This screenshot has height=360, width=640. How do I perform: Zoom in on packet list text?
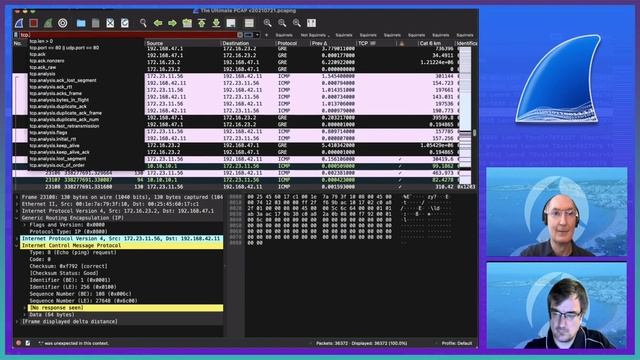coord(267,23)
